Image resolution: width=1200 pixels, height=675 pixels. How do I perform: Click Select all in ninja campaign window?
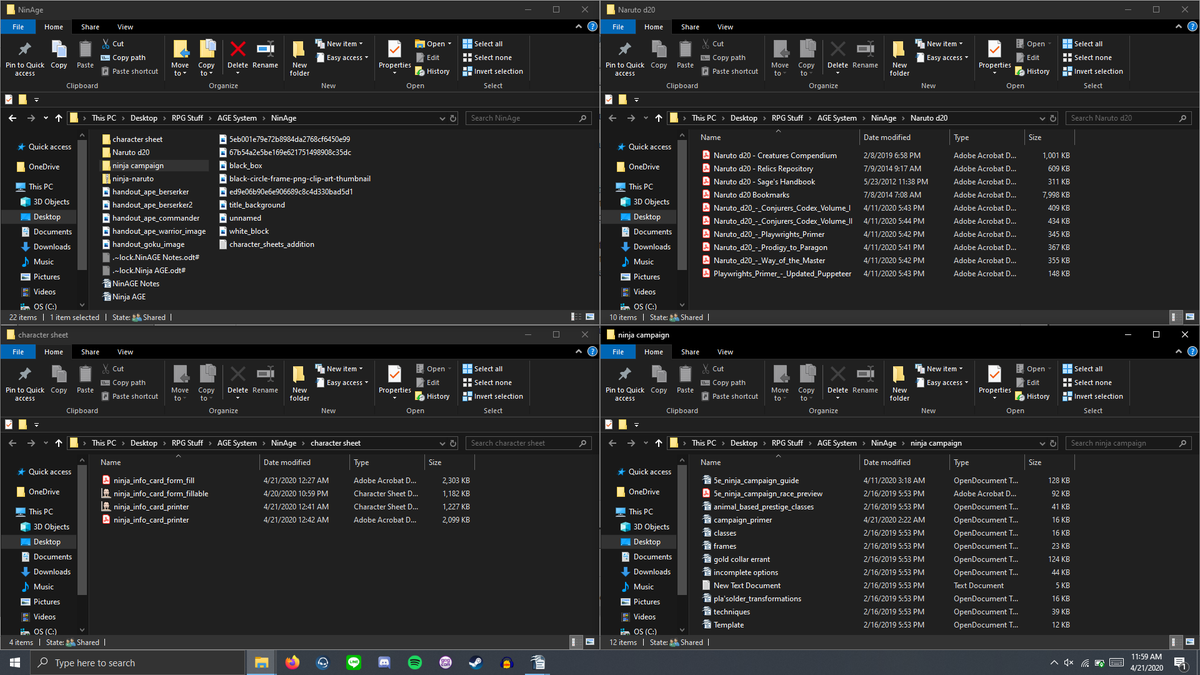(x=1082, y=369)
